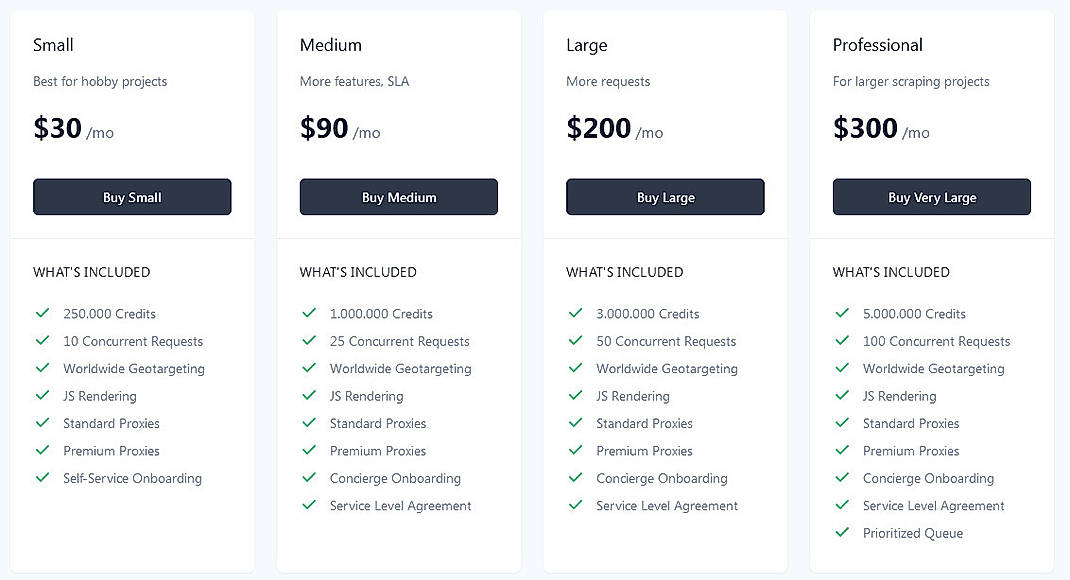This screenshot has width=1070, height=580.
Task: Click the checkmark next to 10 Concurrent Requests
Action: pyautogui.click(x=43, y=341)
